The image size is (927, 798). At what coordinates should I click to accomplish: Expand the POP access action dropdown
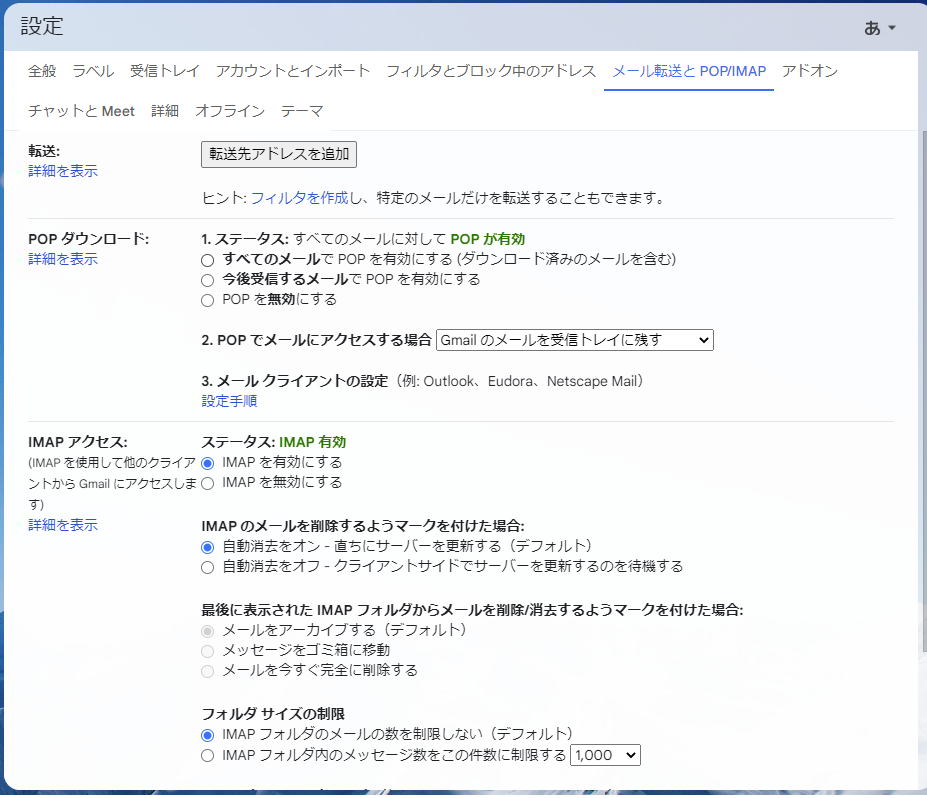click(574, 340)
